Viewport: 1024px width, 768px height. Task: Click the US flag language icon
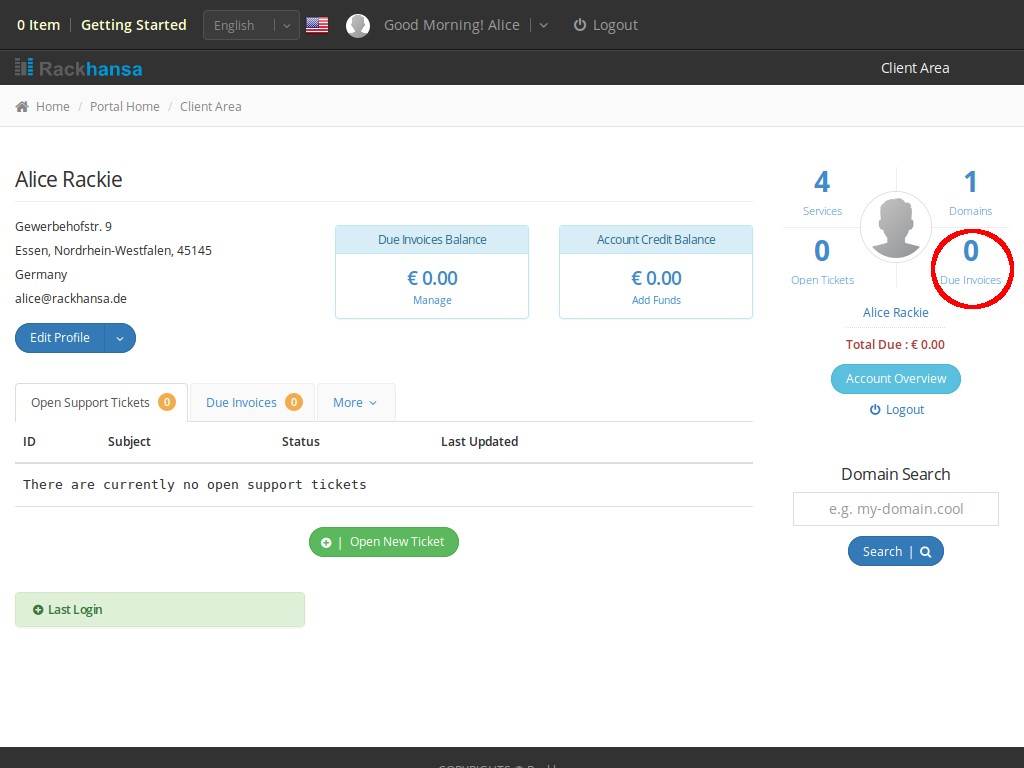pos(317,25)
